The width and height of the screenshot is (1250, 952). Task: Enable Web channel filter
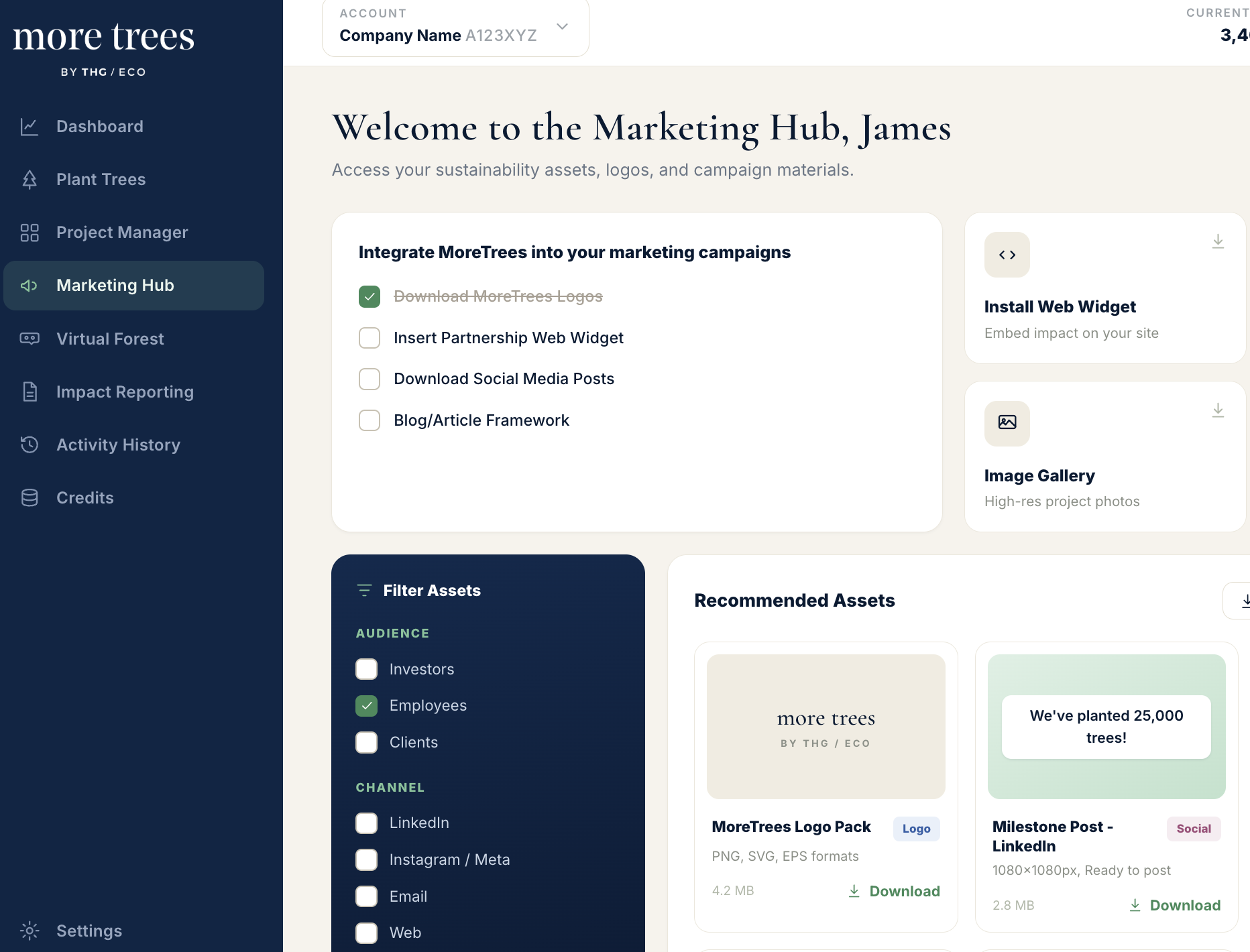coord(367,933)
